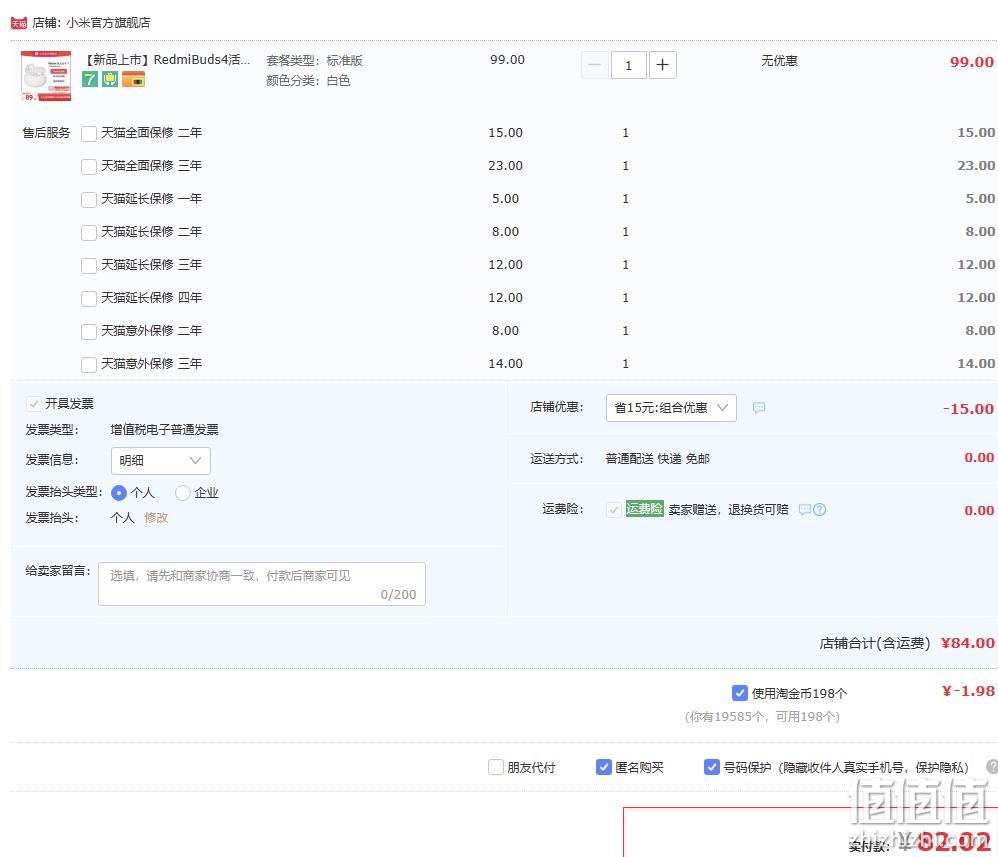Check 天猫延长保修 一年 option
The width and height of the screenshot is (998, 857).
(89, 199)
